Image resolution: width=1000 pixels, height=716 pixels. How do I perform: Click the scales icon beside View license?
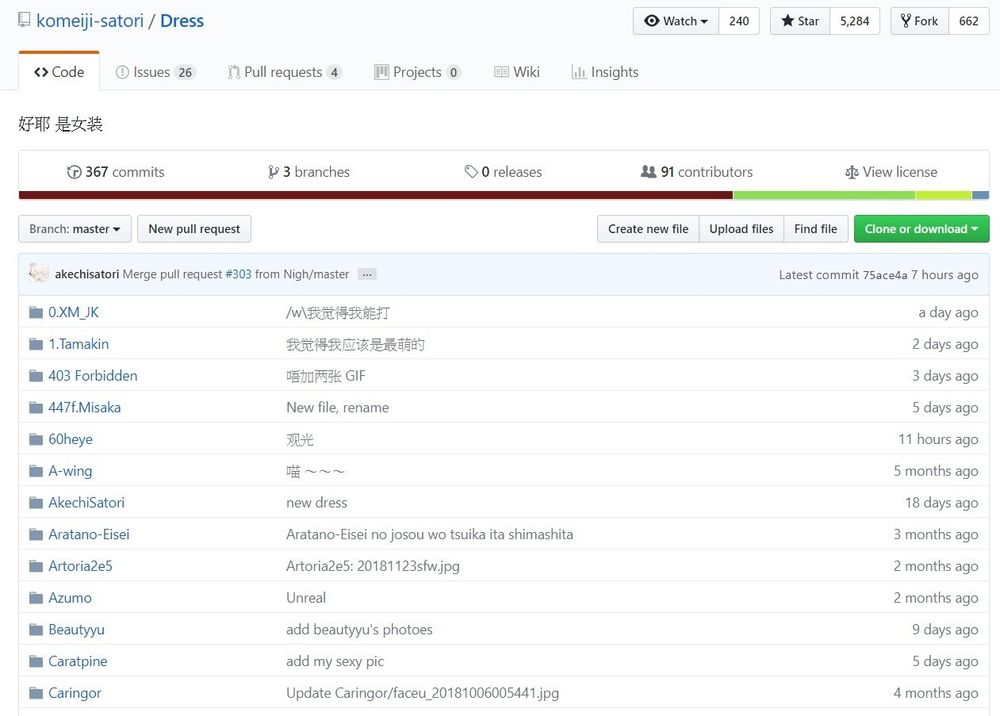pyautogui.click(x=851, y=172)
